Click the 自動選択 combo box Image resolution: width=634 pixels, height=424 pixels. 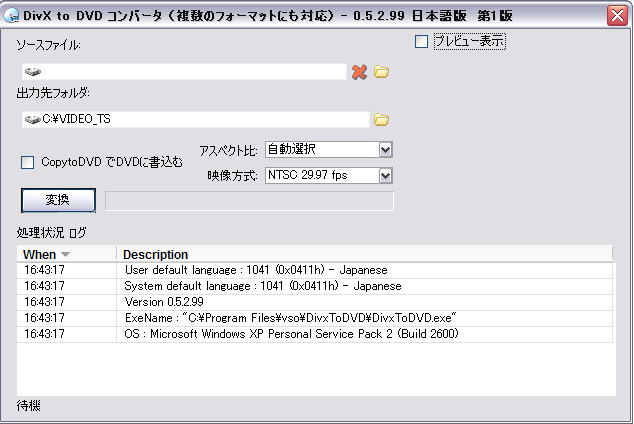329,150
